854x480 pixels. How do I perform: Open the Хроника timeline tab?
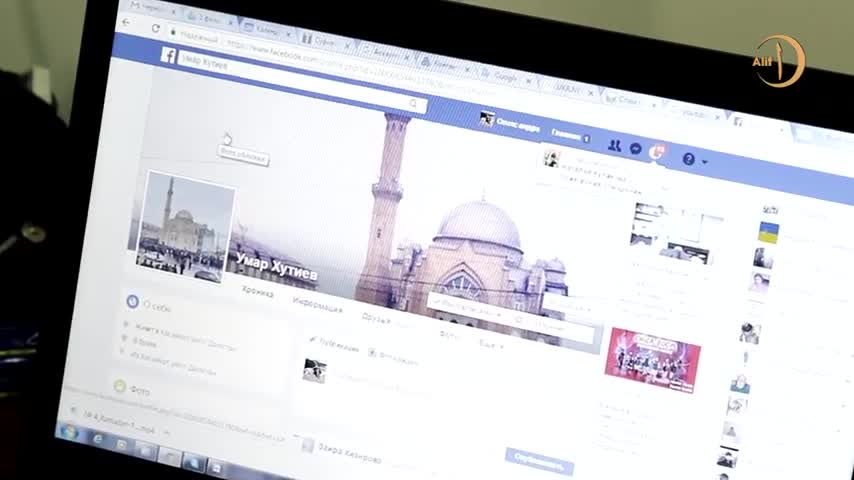(258, 292)
